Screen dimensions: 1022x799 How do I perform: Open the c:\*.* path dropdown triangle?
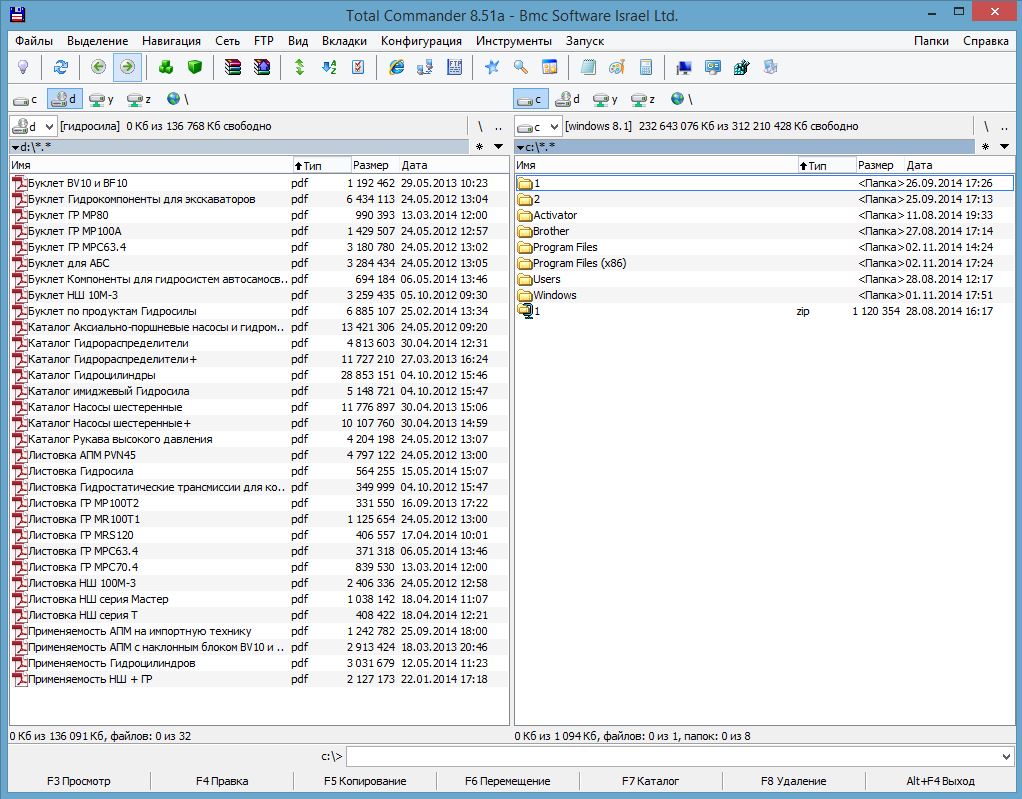pyautogui.click(x=520, y=147)
